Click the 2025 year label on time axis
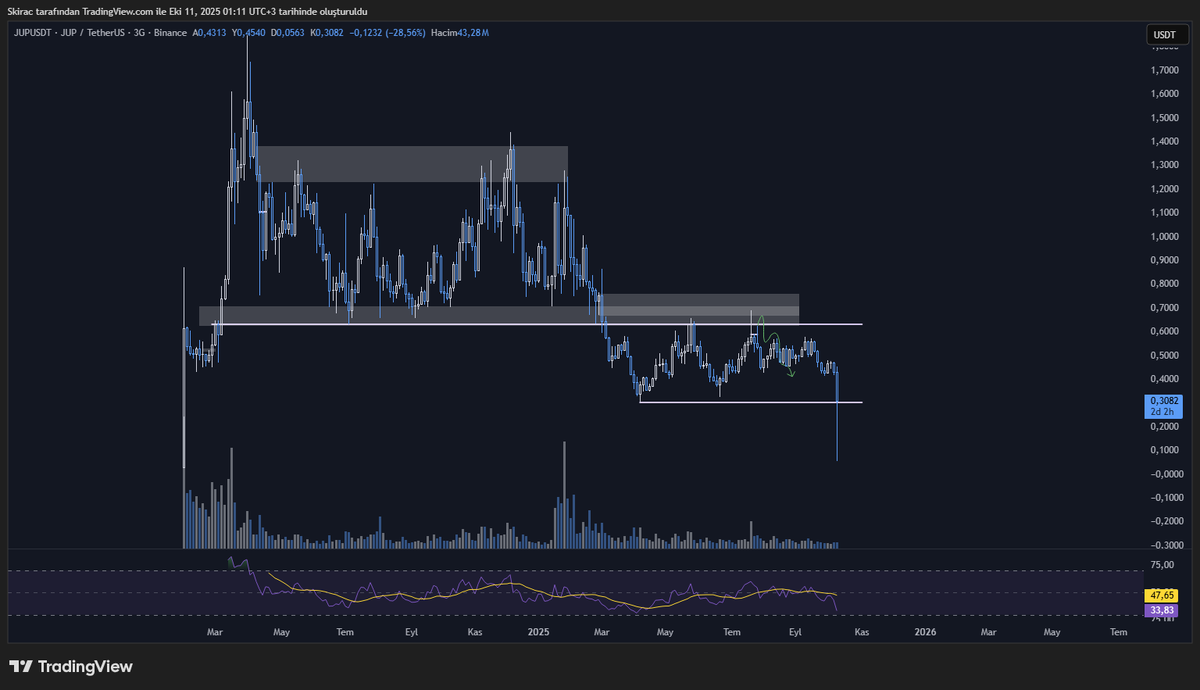 [x=539, y=632]
